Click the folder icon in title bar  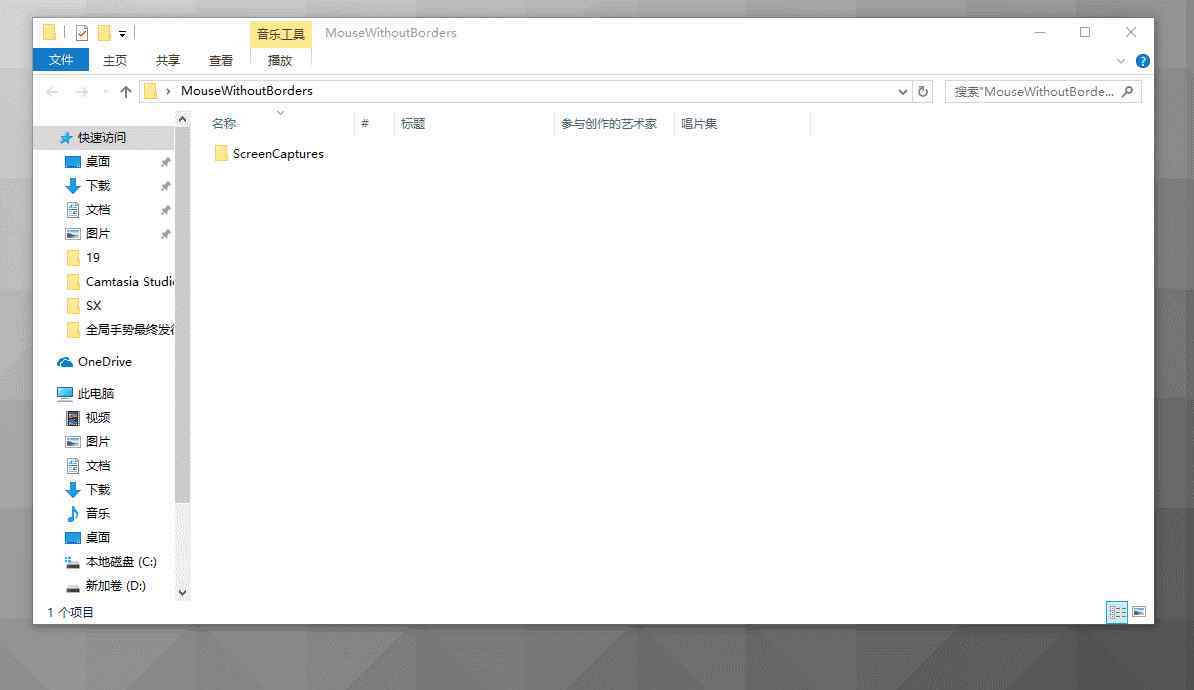click(x=49, y=32)
